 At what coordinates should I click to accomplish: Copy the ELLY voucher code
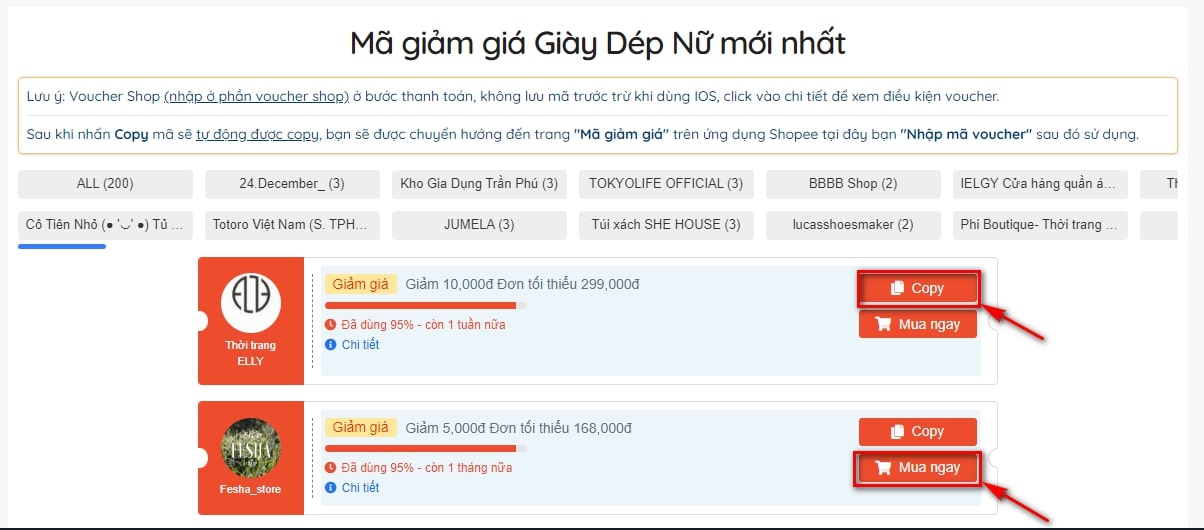point(917,288)
